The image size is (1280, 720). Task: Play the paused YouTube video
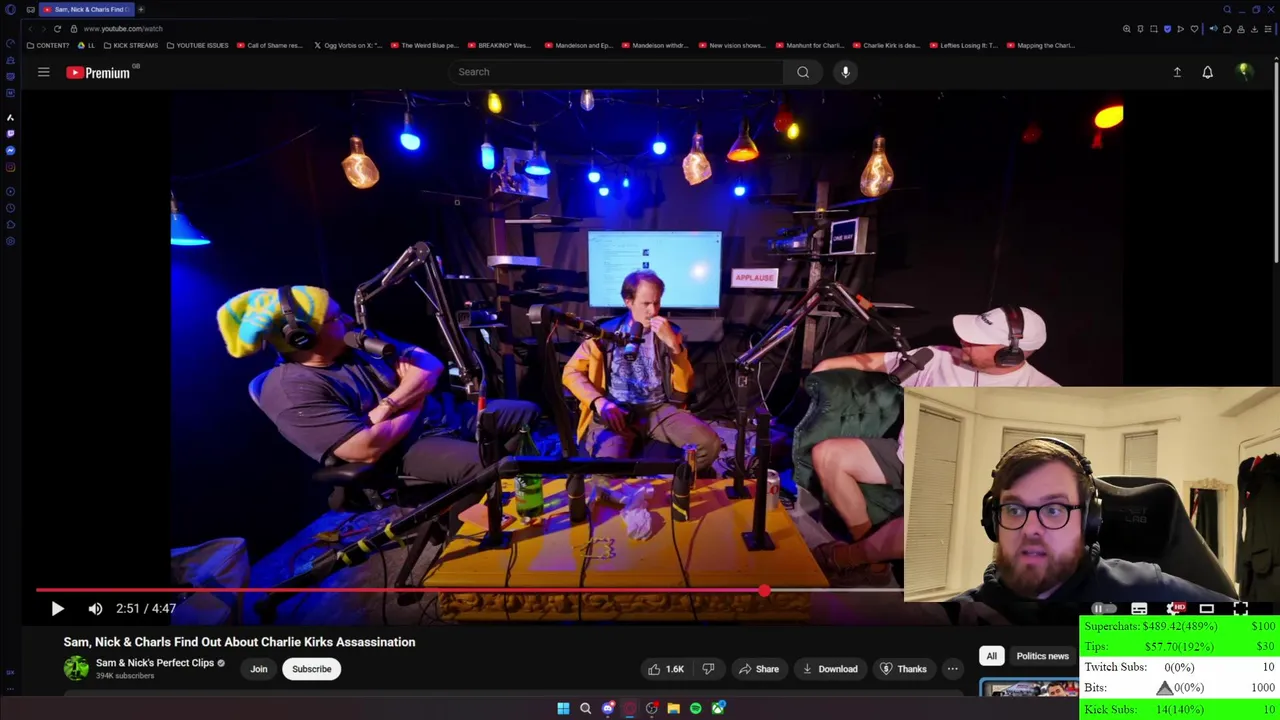coord(57,608)
